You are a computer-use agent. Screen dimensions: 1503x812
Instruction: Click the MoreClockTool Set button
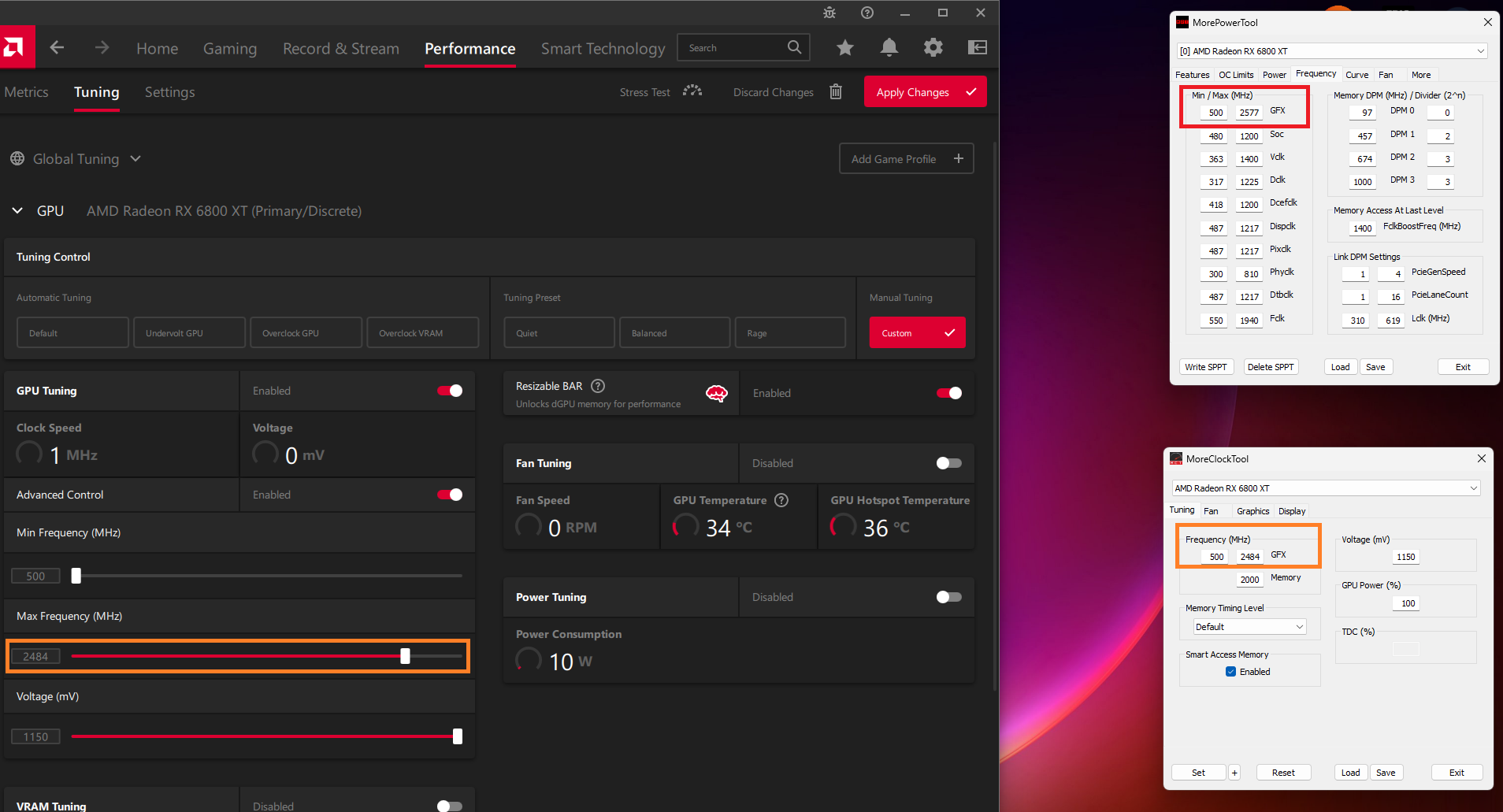pos(1198,773)
